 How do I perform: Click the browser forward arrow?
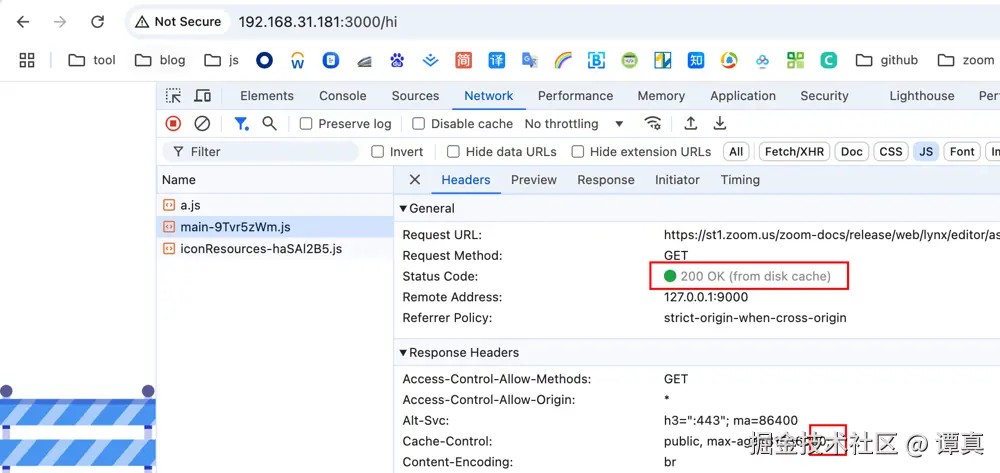(x=60, y=22)
